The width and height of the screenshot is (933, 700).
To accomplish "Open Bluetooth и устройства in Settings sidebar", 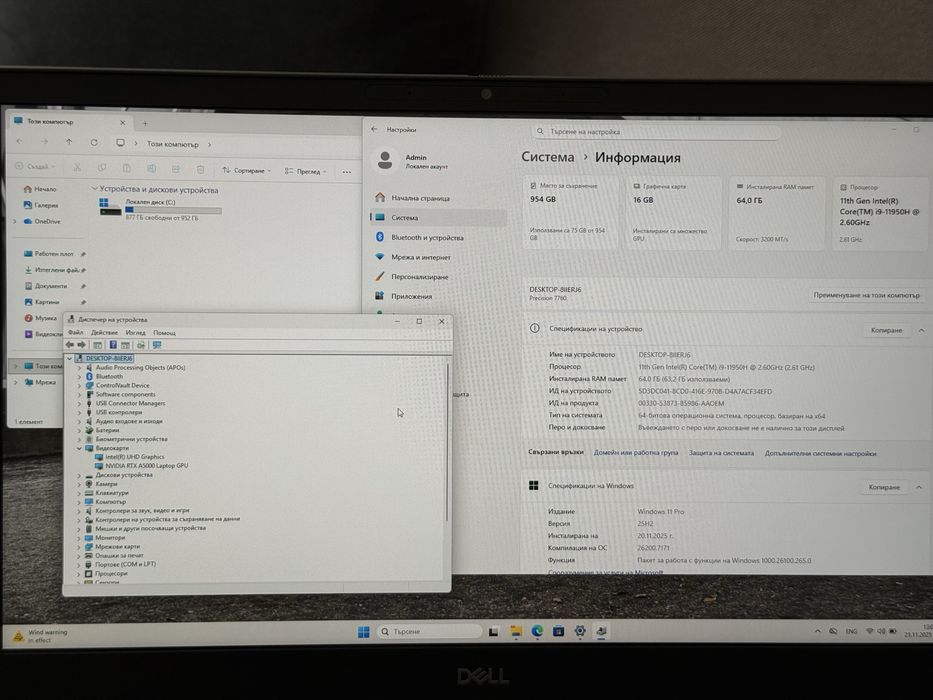I will [x=439, y=237].
